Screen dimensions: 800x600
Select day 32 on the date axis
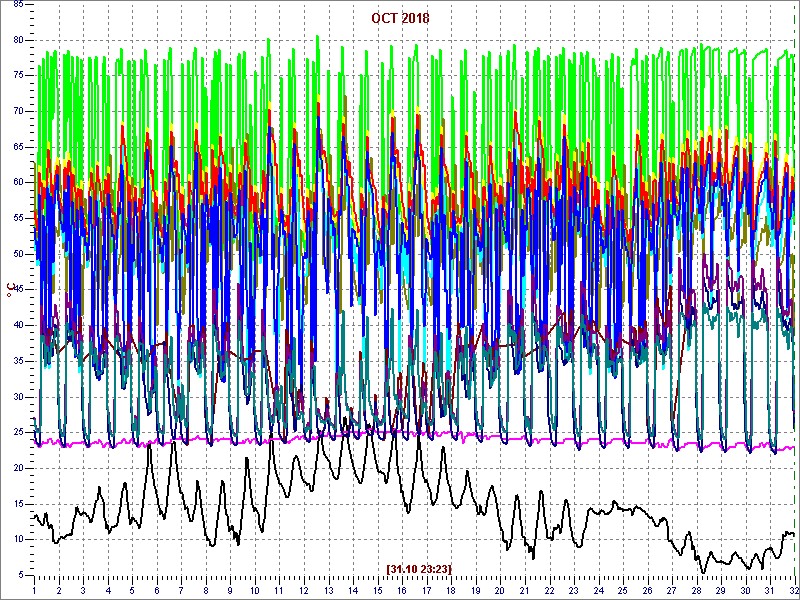[x=793, y=588]
